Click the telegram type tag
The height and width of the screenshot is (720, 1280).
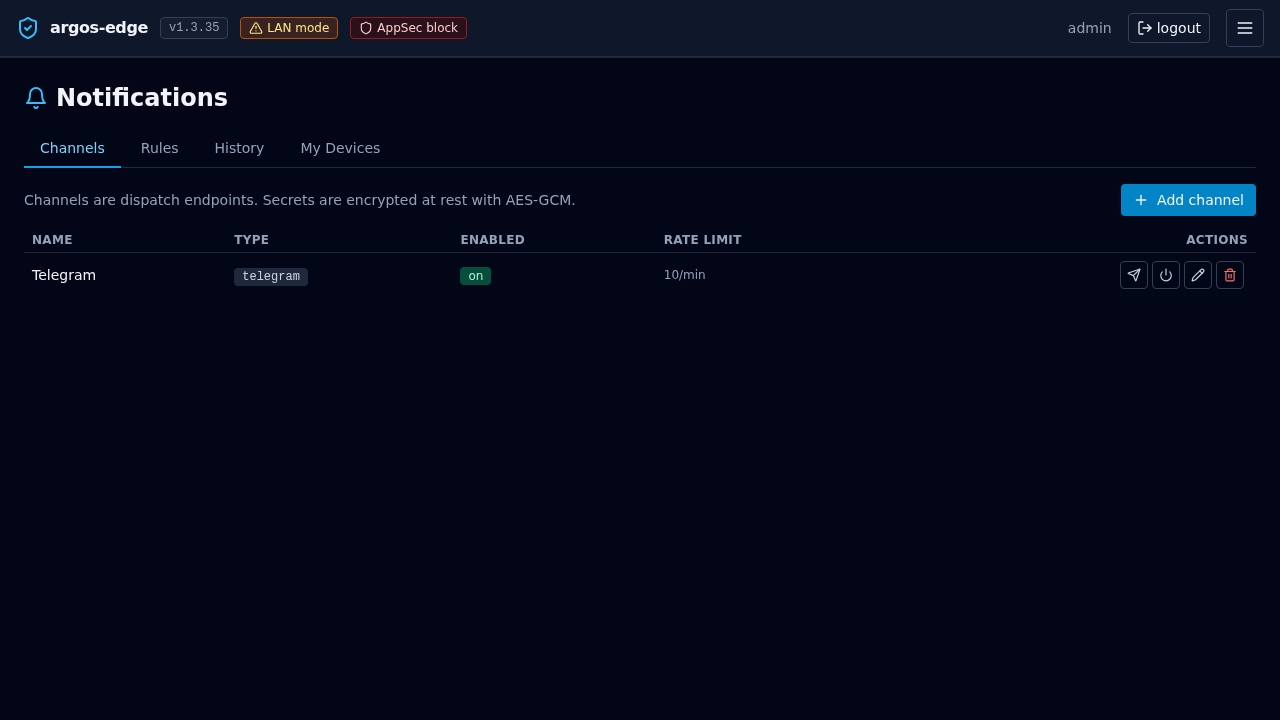(x=271, y=277)
